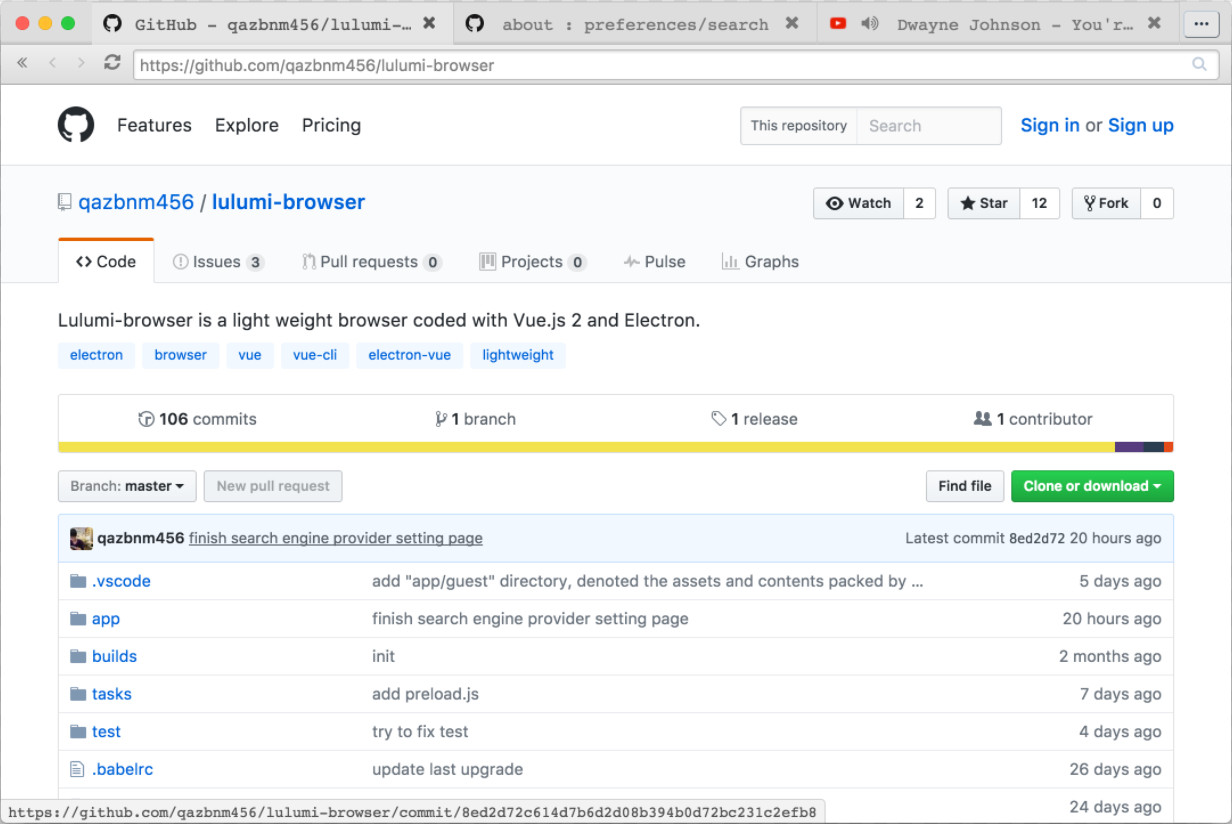
Task: Open the .babelrc file link
Action: 122,769
